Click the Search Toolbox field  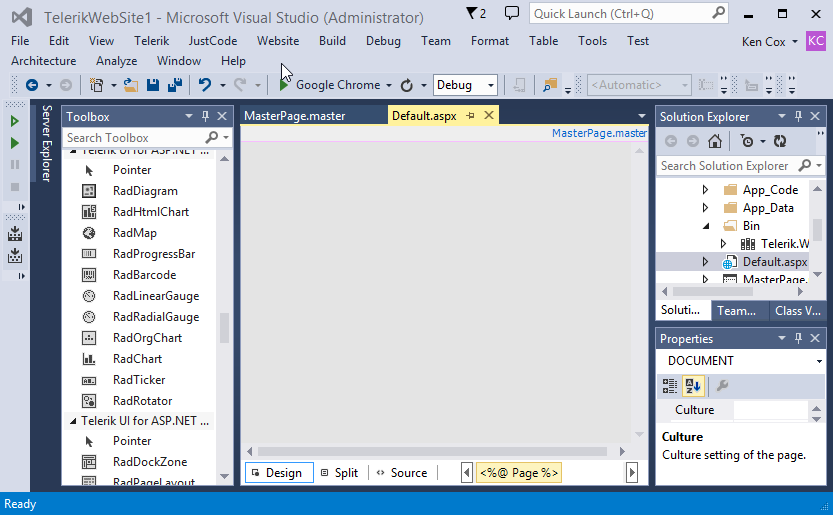point(147,138)
